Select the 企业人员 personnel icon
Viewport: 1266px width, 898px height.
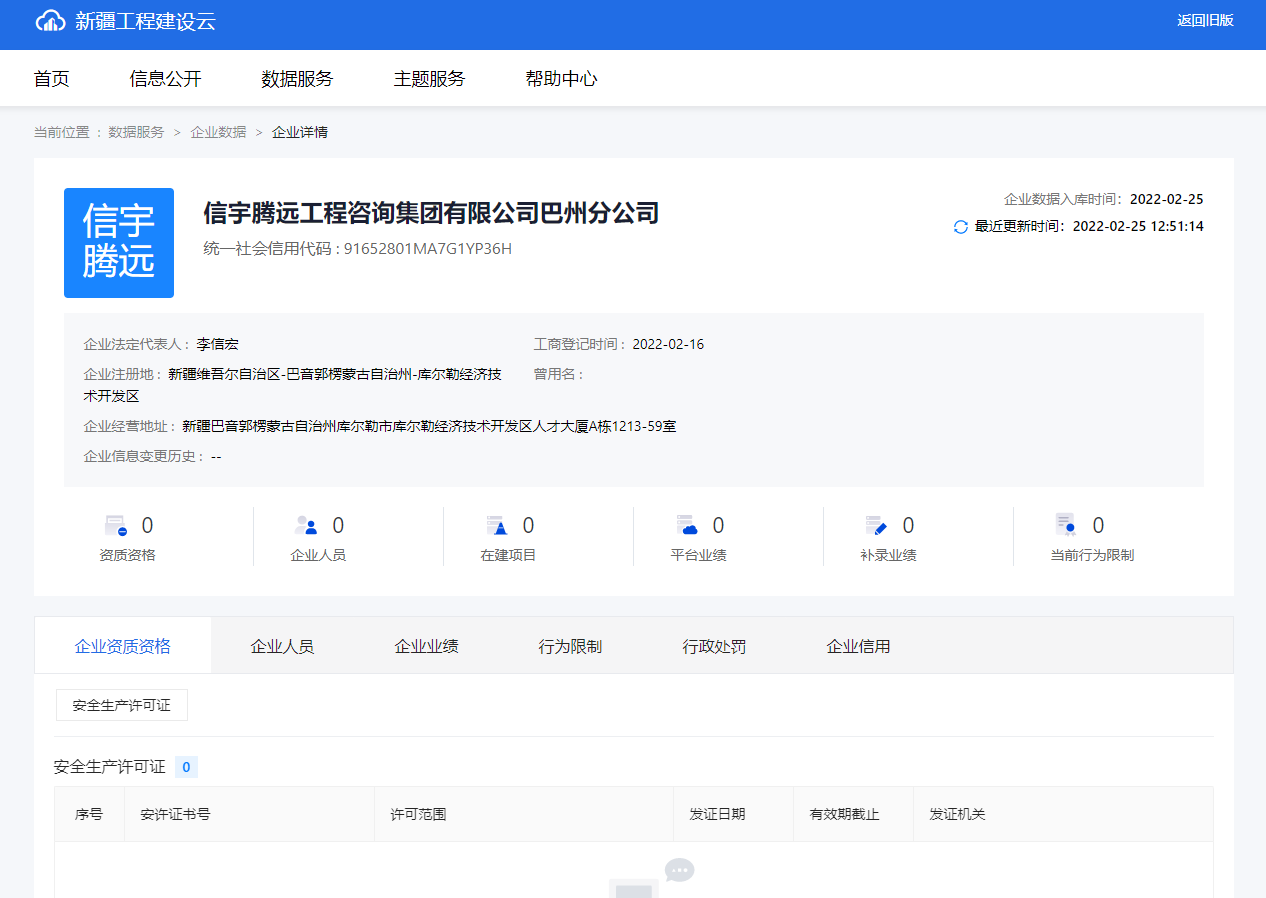pyautogui.click(x=305, y=524)
